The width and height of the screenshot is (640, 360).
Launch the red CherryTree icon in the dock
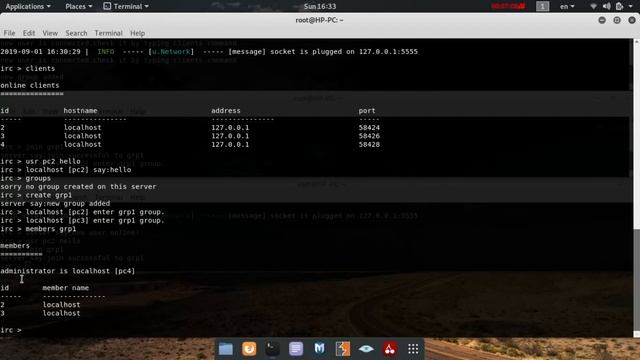click(x=389, y=349)
